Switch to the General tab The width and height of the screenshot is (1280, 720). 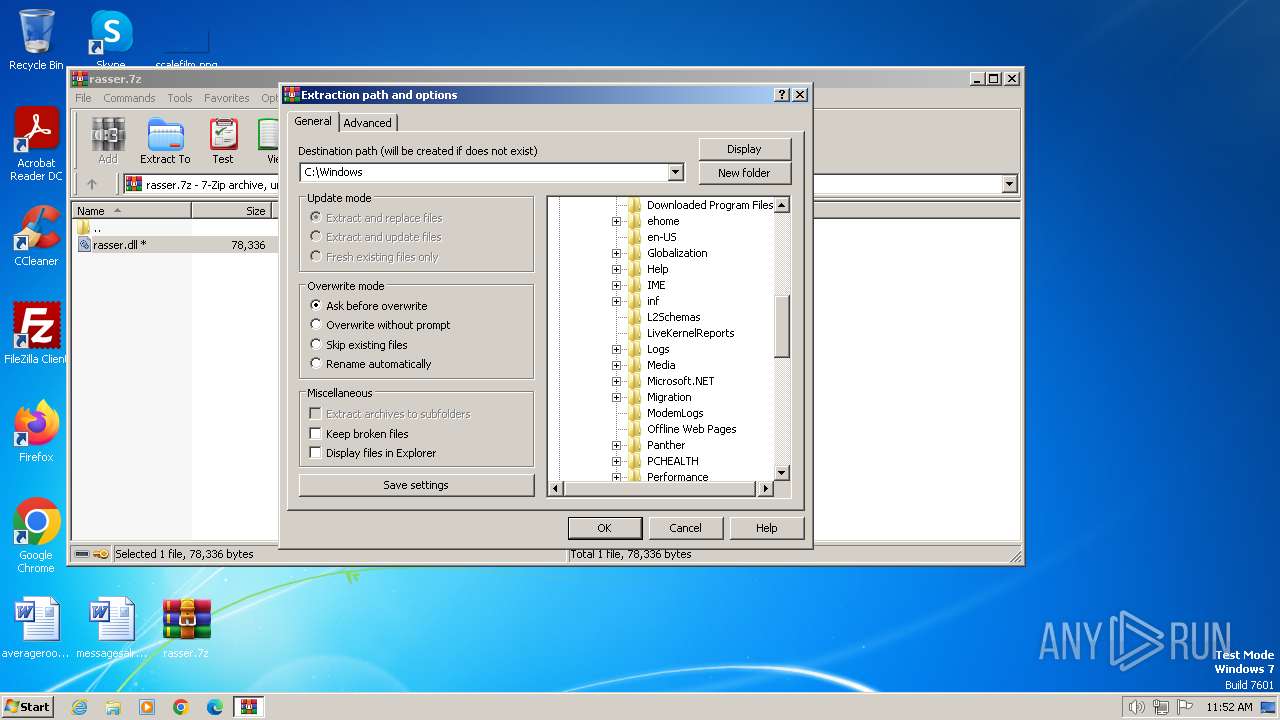click(x=312, y=121)
